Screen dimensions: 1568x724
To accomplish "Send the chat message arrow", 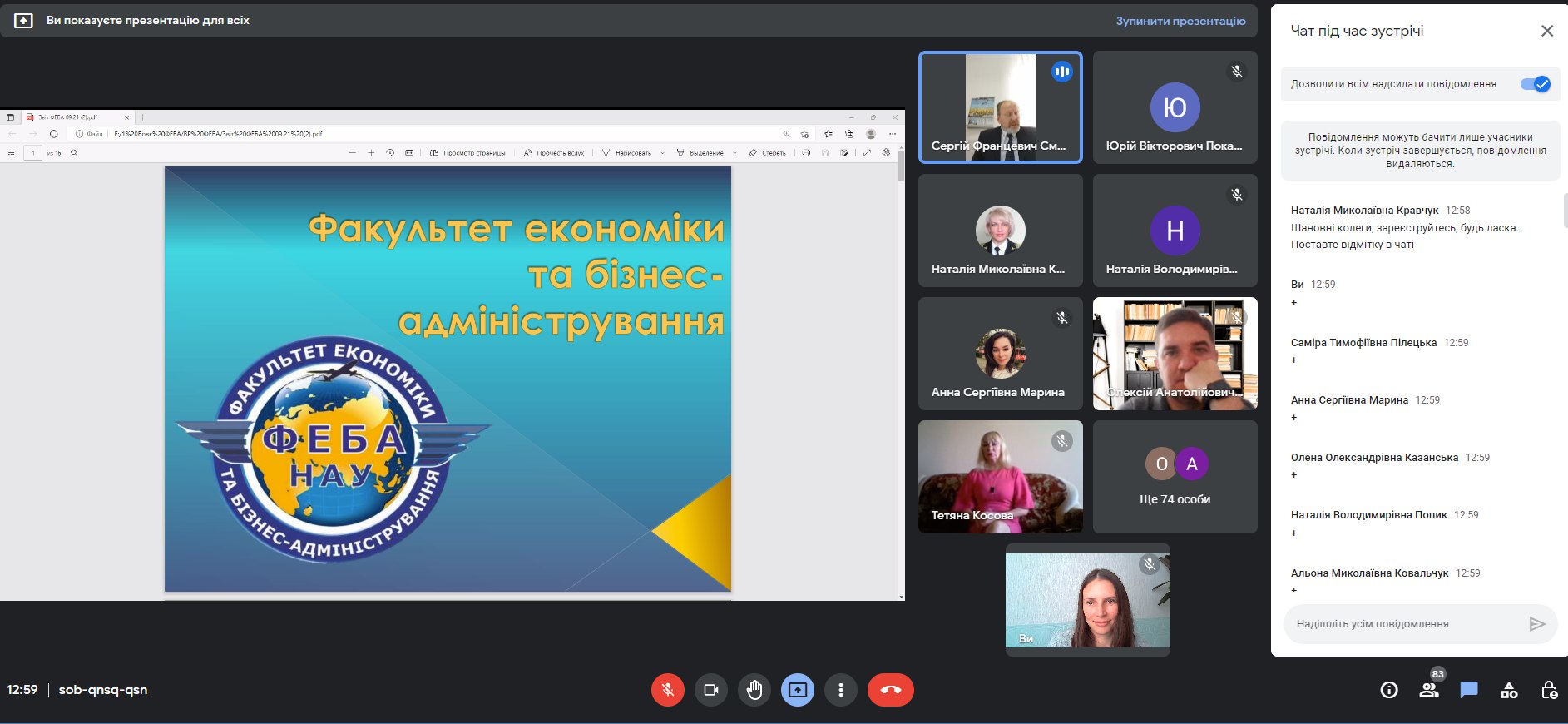I will click(1537, 624).
